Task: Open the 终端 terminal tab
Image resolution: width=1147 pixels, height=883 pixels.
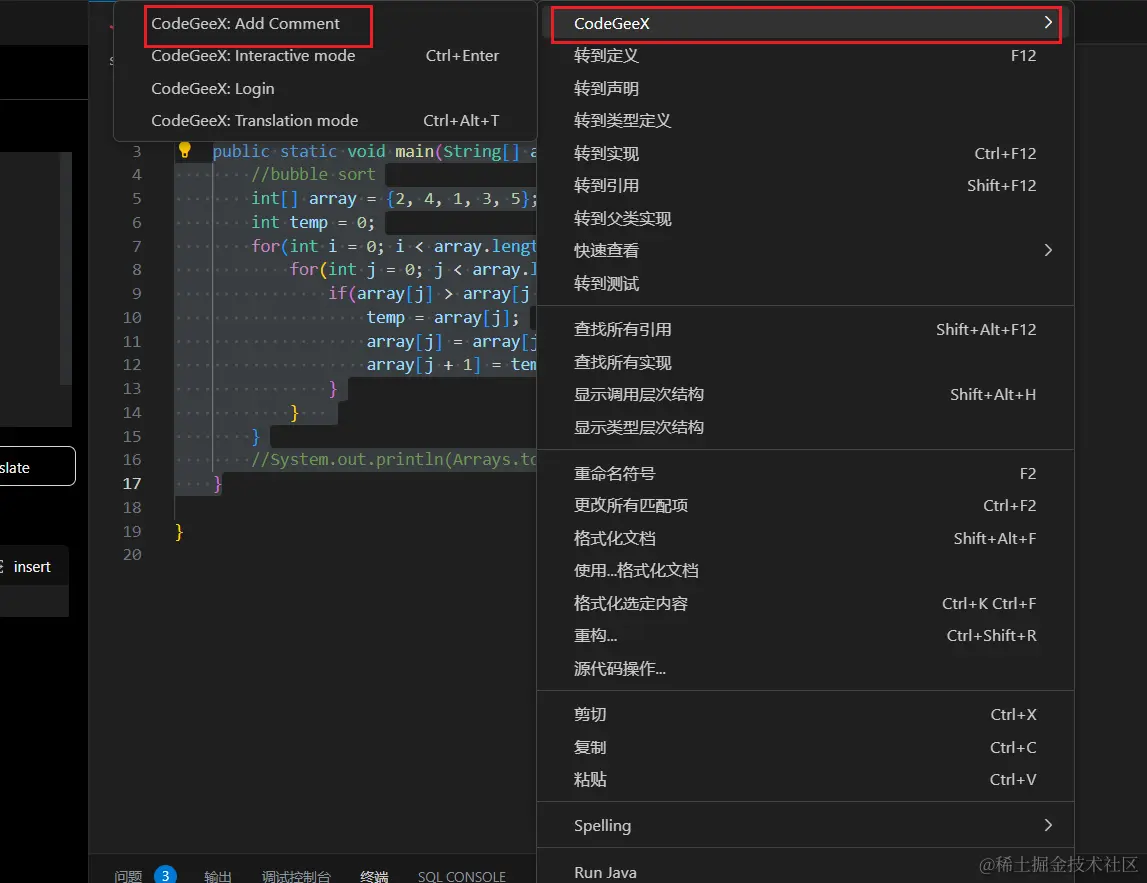Action: (x=374, y=876)
